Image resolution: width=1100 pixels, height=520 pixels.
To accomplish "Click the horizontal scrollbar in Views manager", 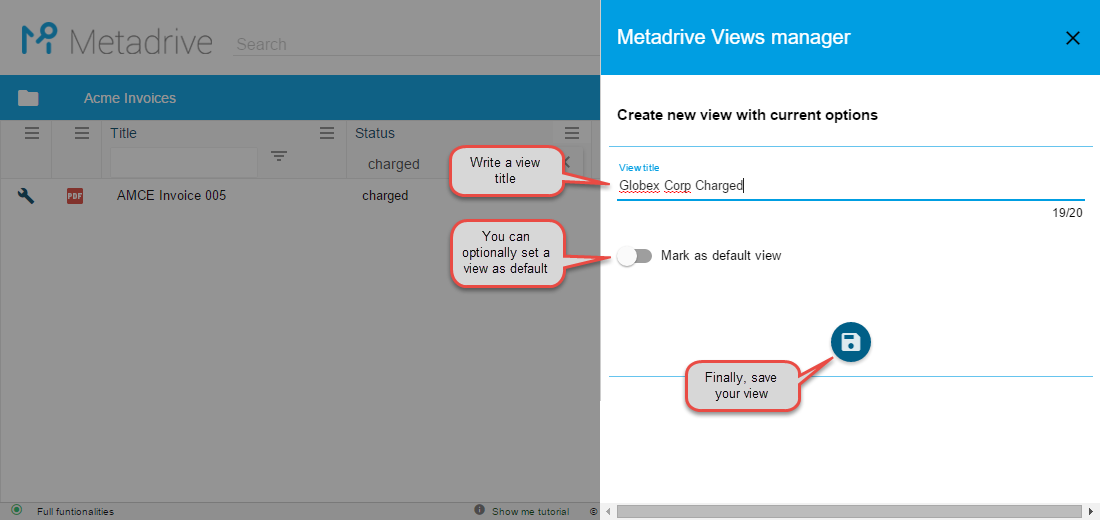I will click(850, 511).
